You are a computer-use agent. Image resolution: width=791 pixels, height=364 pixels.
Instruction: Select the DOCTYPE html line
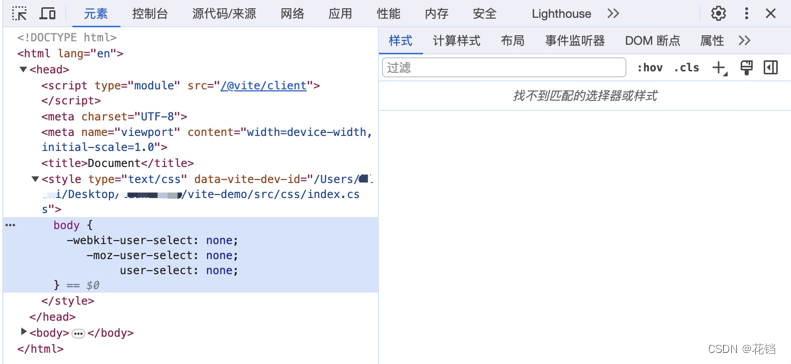pyautogui.click(x=67, y=37)
